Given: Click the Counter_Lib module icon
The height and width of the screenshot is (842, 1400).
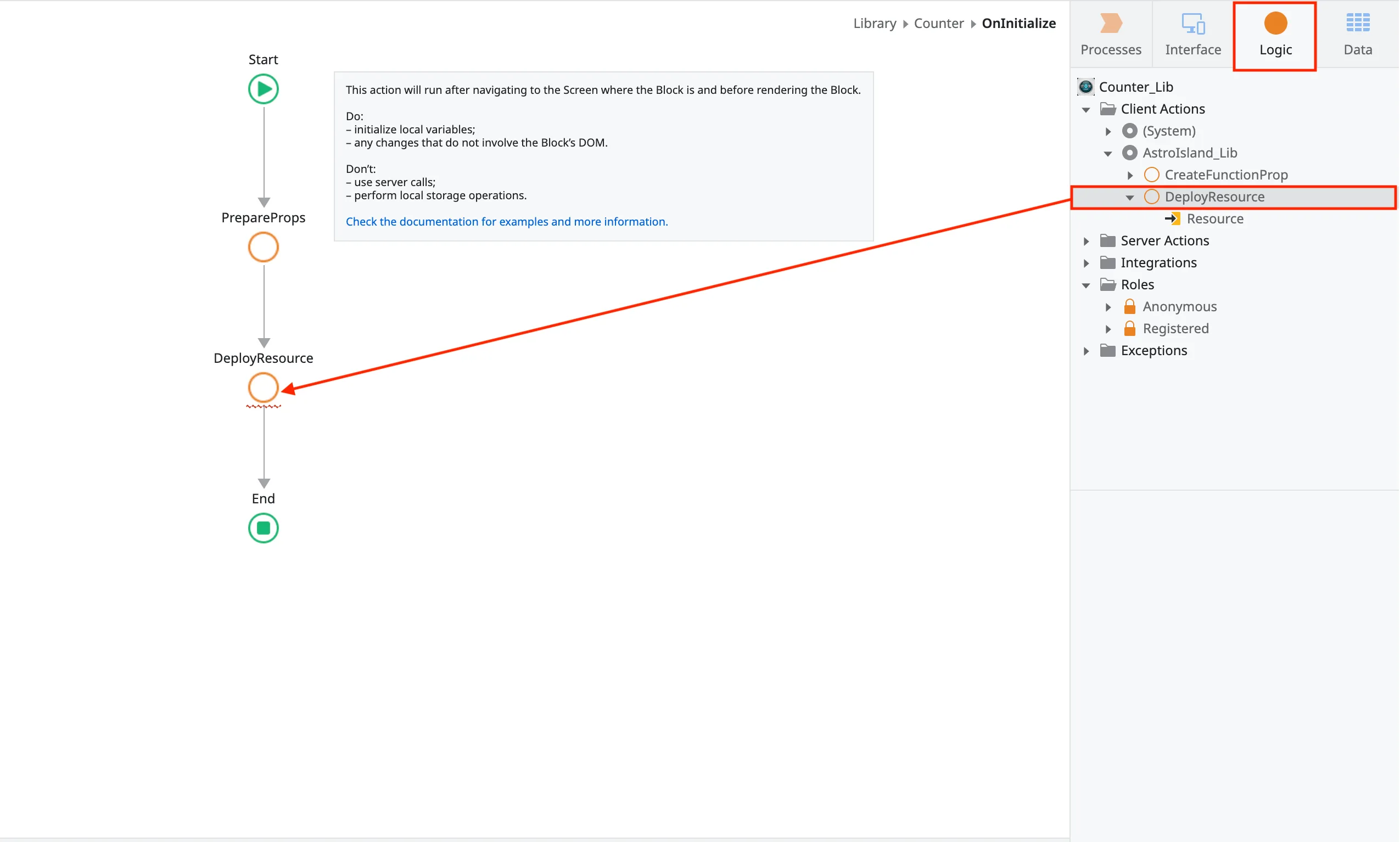Looking at the screenshot, I should pos(1086,86).
